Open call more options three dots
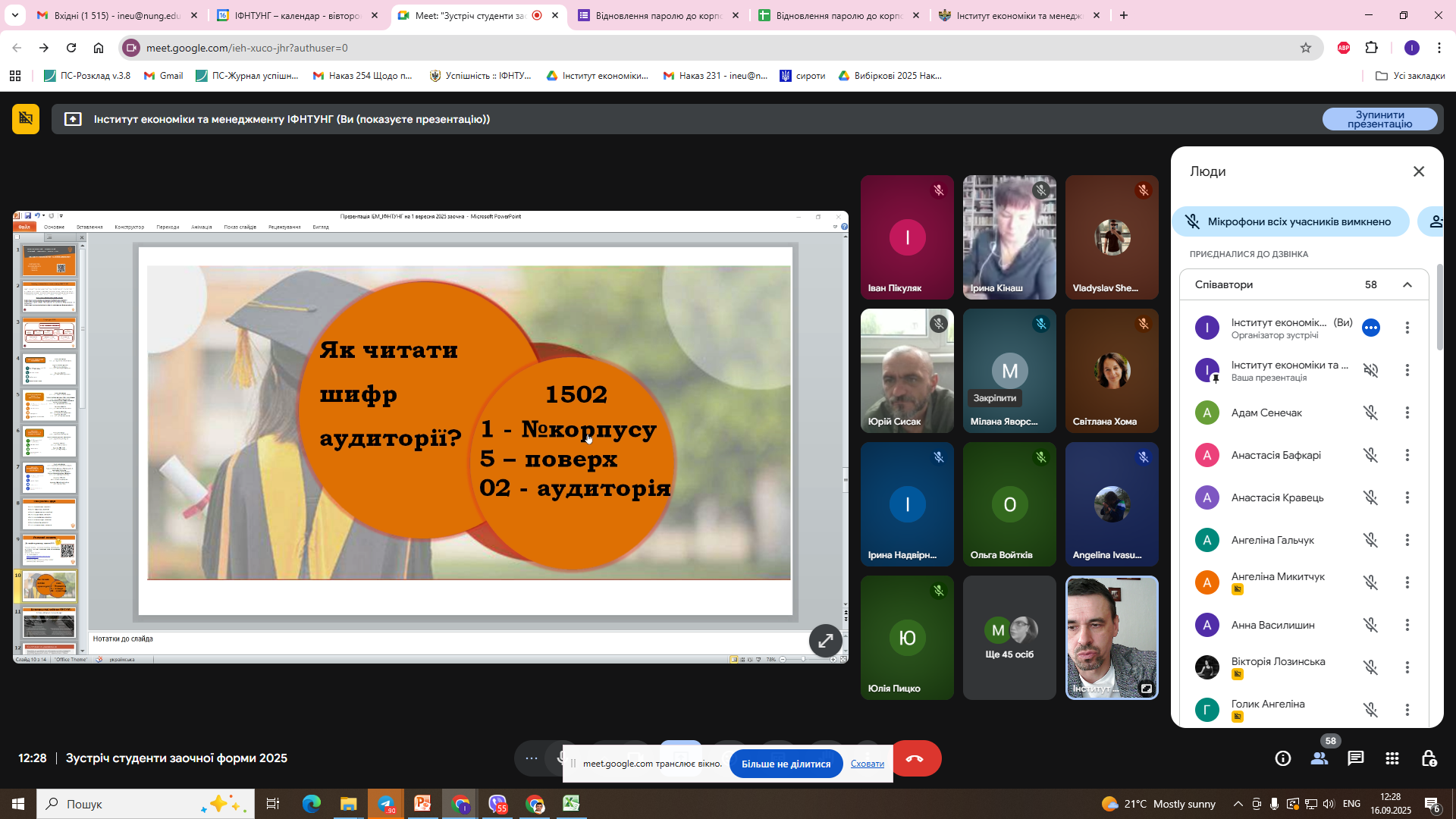1456x819 pixels. (x=532, y=758)
